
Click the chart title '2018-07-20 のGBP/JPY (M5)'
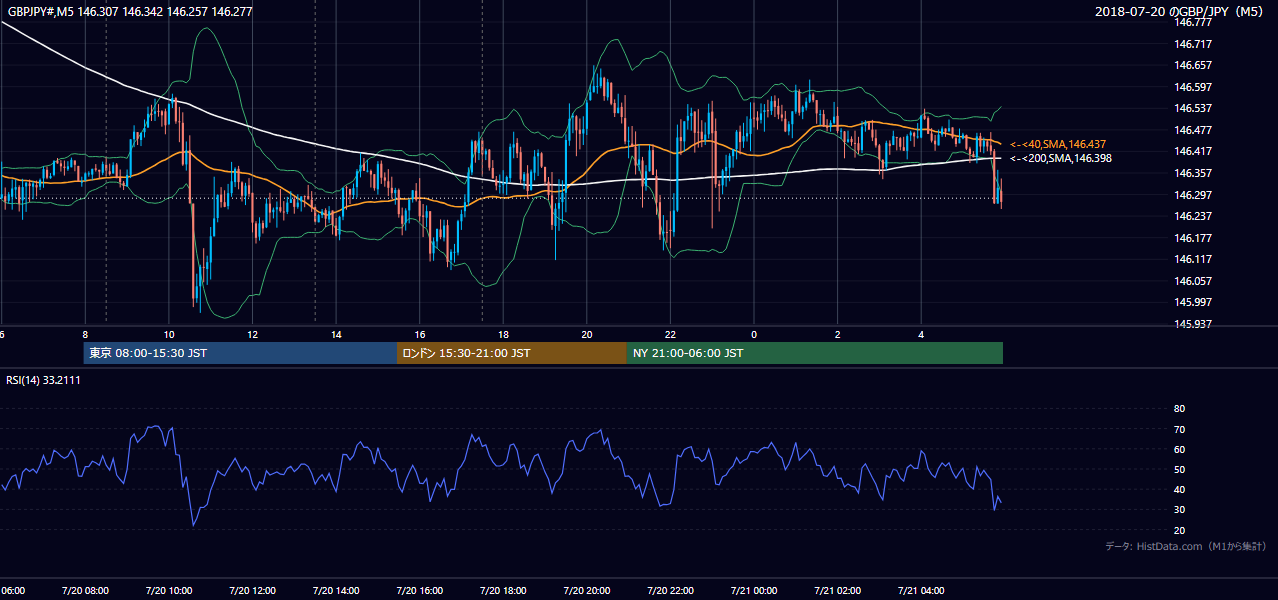click(x=1181, y=11)
